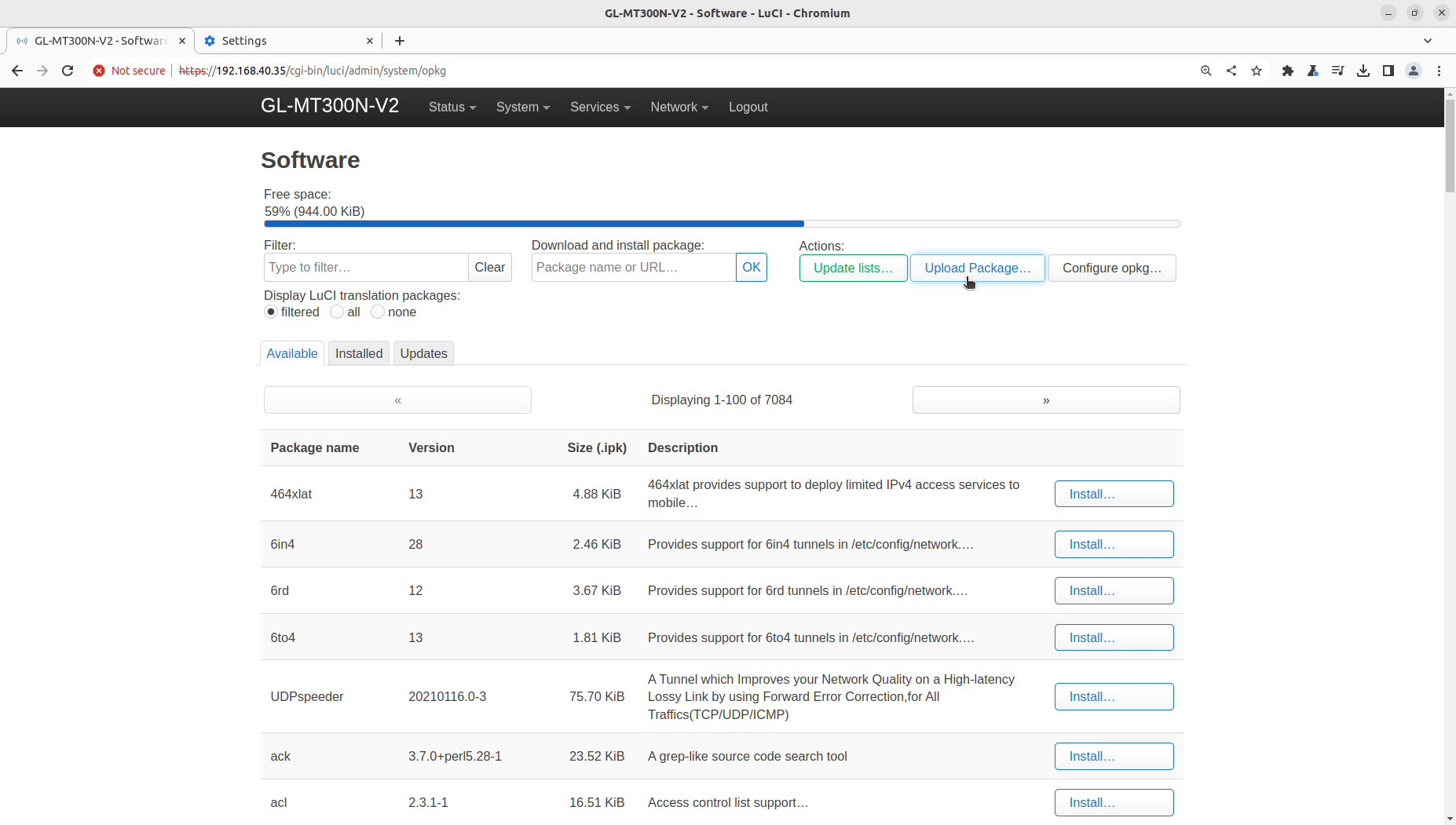Confirm package download with OK
This screenshot has height=825, width=1456.
point(752,268)
